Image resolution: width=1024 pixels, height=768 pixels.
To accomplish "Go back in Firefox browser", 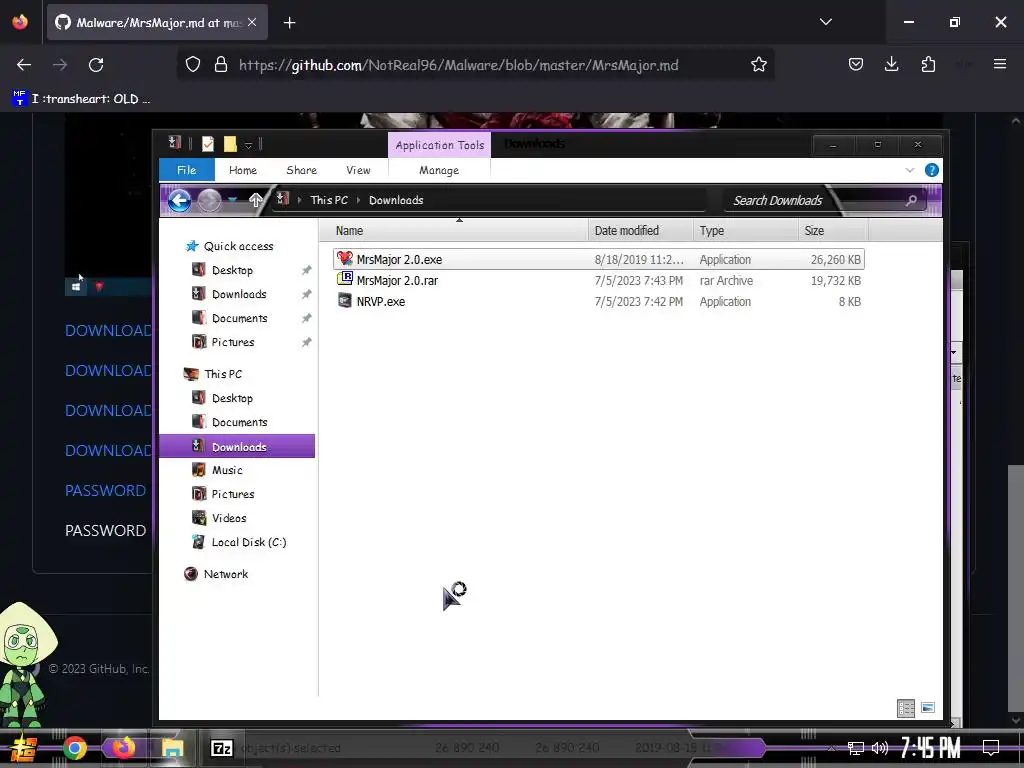I will tap(24, 65).
